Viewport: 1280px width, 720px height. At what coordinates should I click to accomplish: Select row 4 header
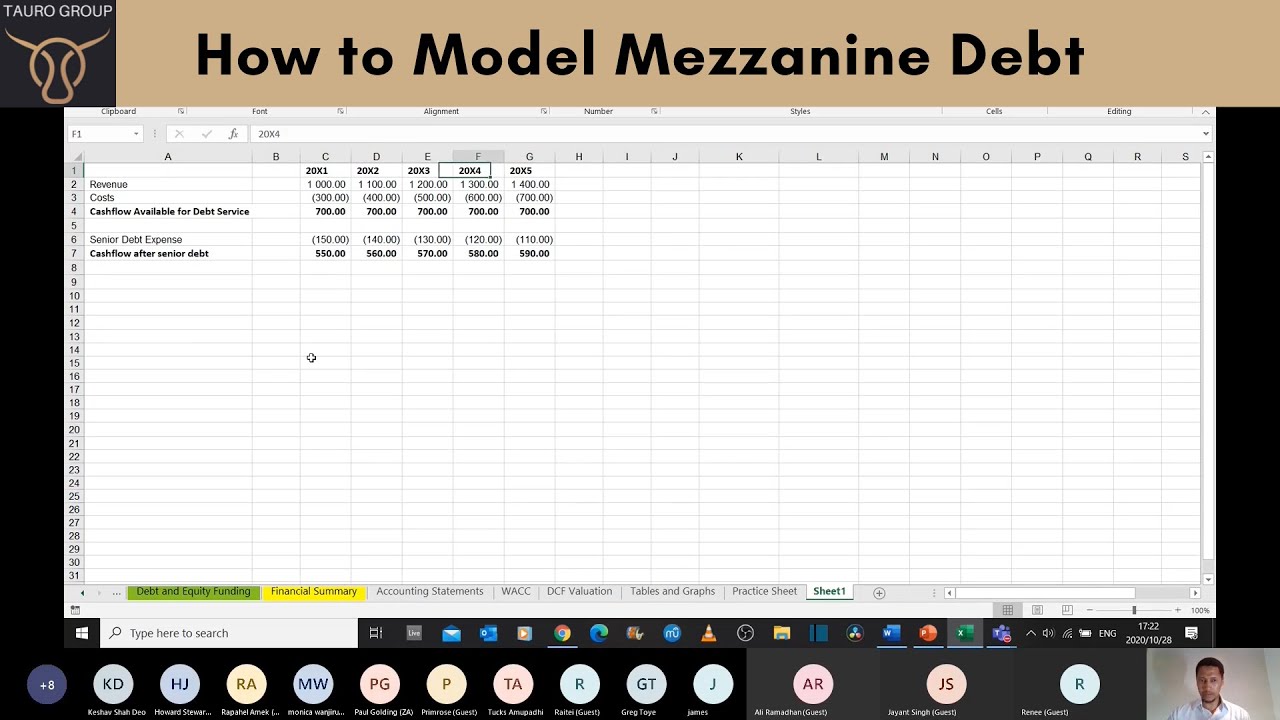click(x=74, y=212)
